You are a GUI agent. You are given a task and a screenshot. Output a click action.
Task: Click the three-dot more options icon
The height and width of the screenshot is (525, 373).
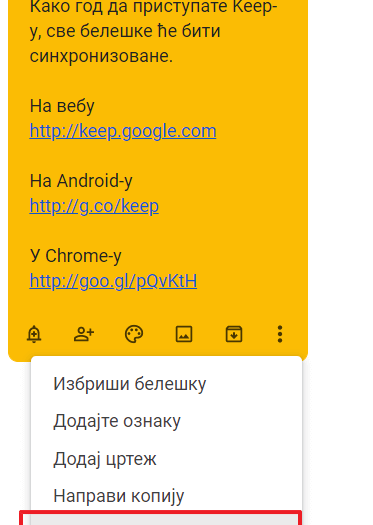(280, 334)
